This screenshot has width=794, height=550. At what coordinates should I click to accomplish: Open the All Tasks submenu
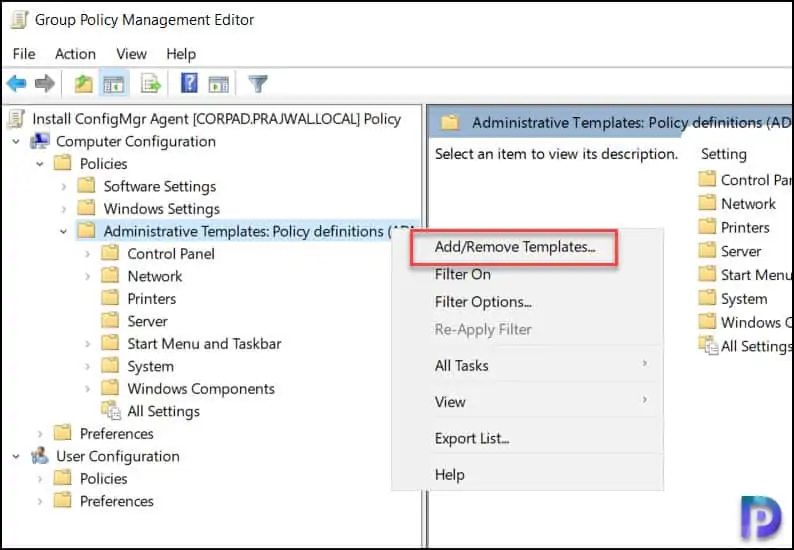click(462, 365)
